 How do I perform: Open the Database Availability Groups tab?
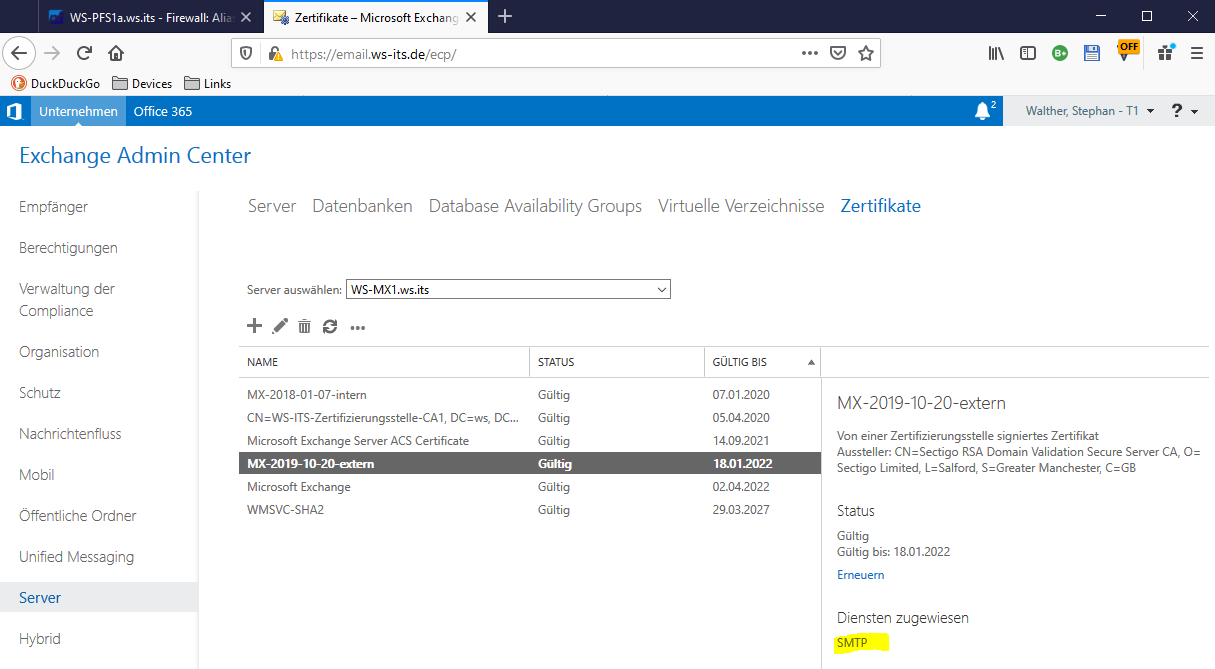click(x=535, y=206)
